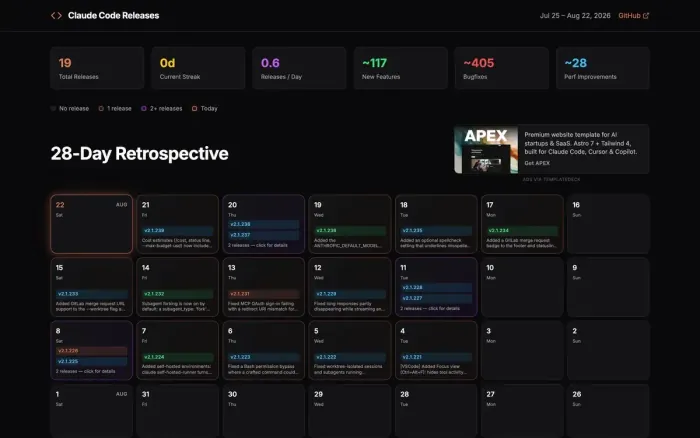Select the Sunday 26 day card
700x438 pixels.
608,411
